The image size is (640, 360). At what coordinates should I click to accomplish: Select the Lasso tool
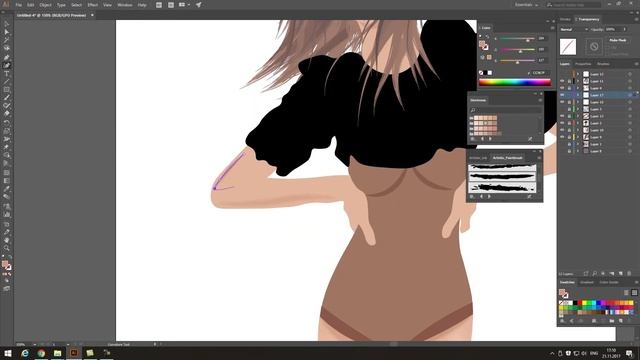tap(7, 49)
